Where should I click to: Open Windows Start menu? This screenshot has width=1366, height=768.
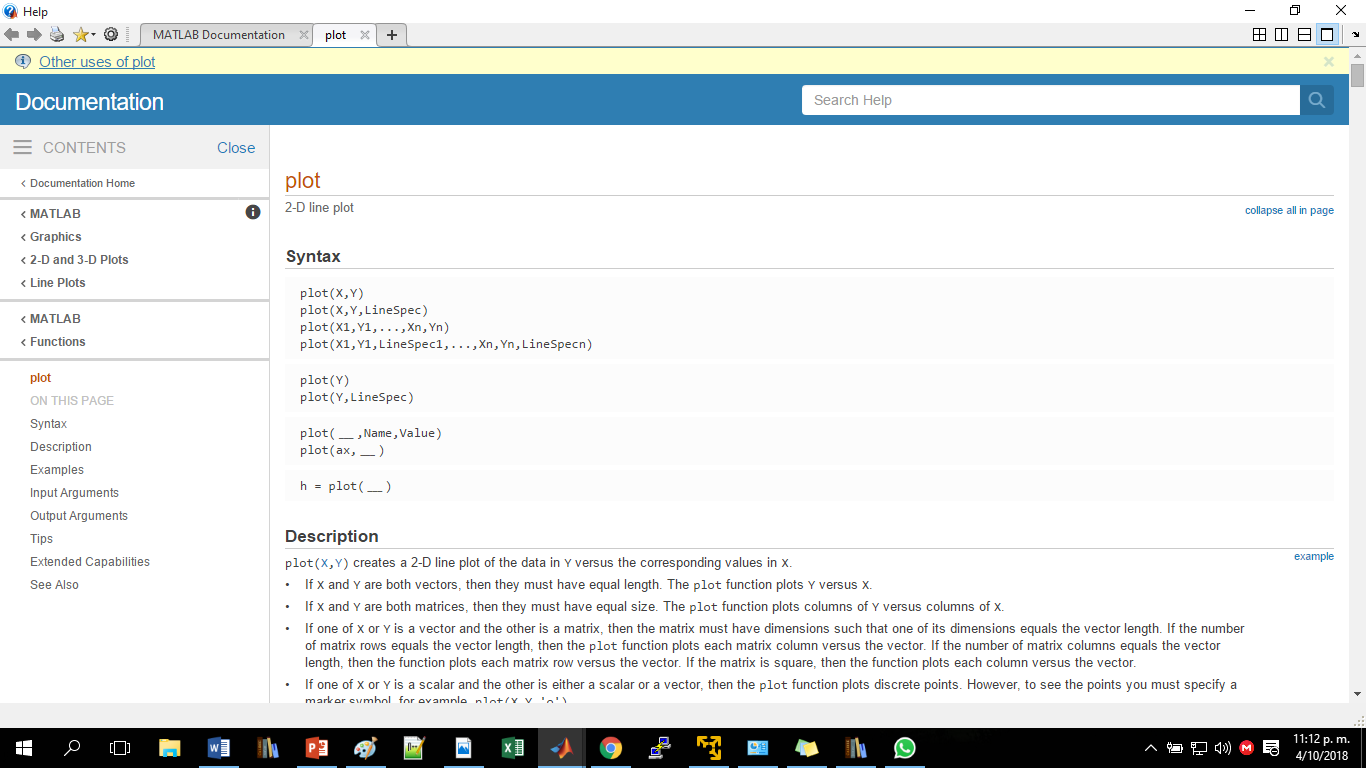[24, 747]
